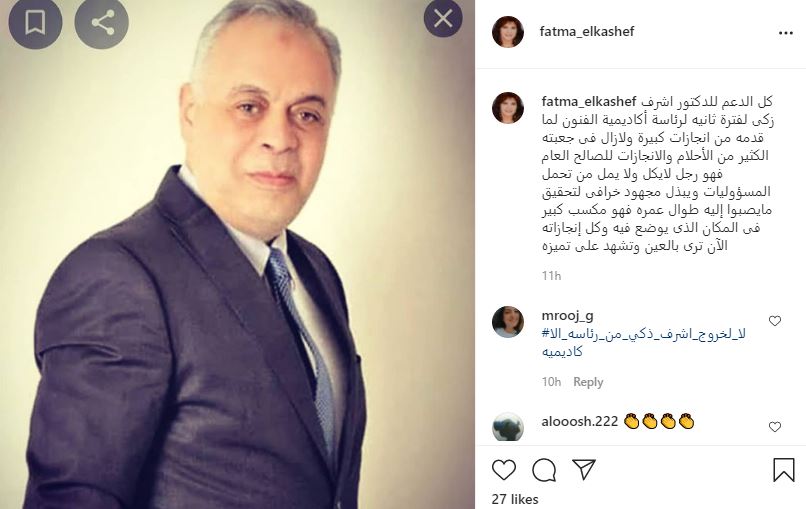
Task: Click the share icon over the photo
Action: click(102, 23)
